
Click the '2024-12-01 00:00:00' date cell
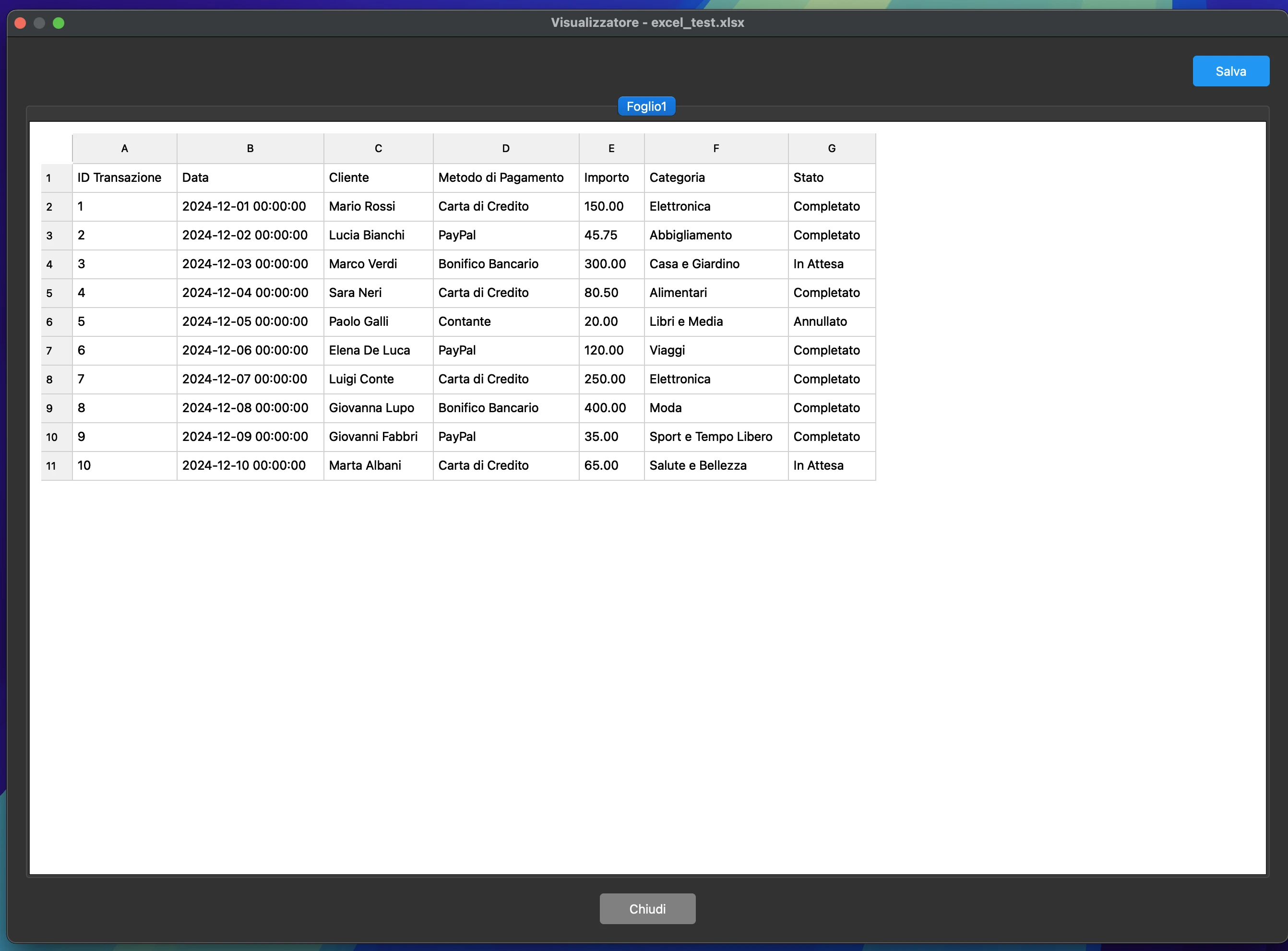(250, 206)
